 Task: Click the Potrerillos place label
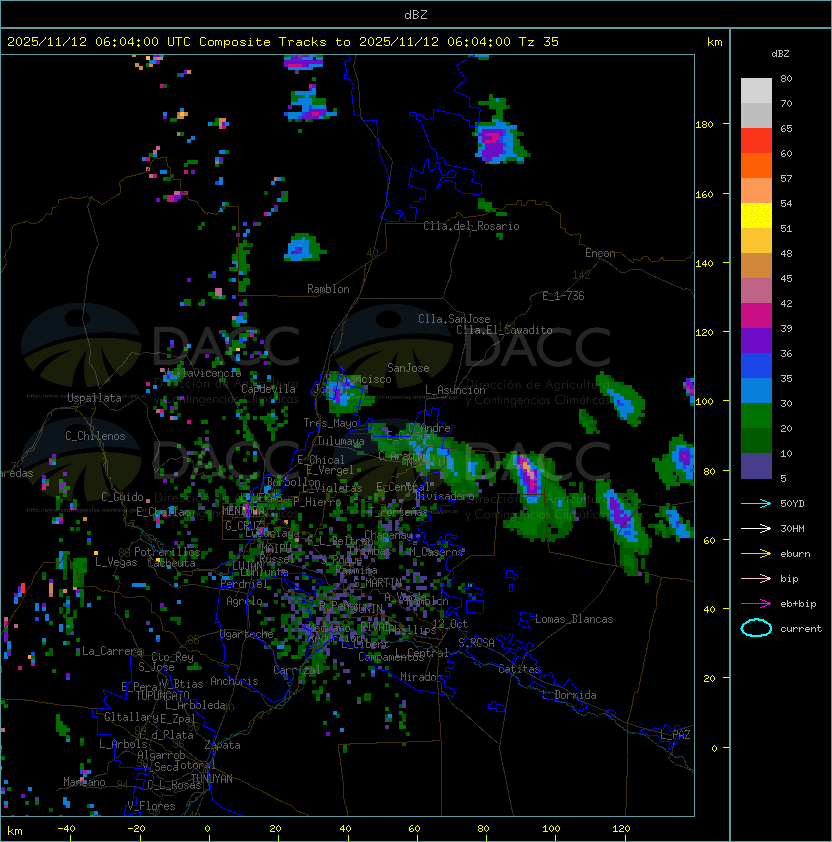[x=167, y=552]
